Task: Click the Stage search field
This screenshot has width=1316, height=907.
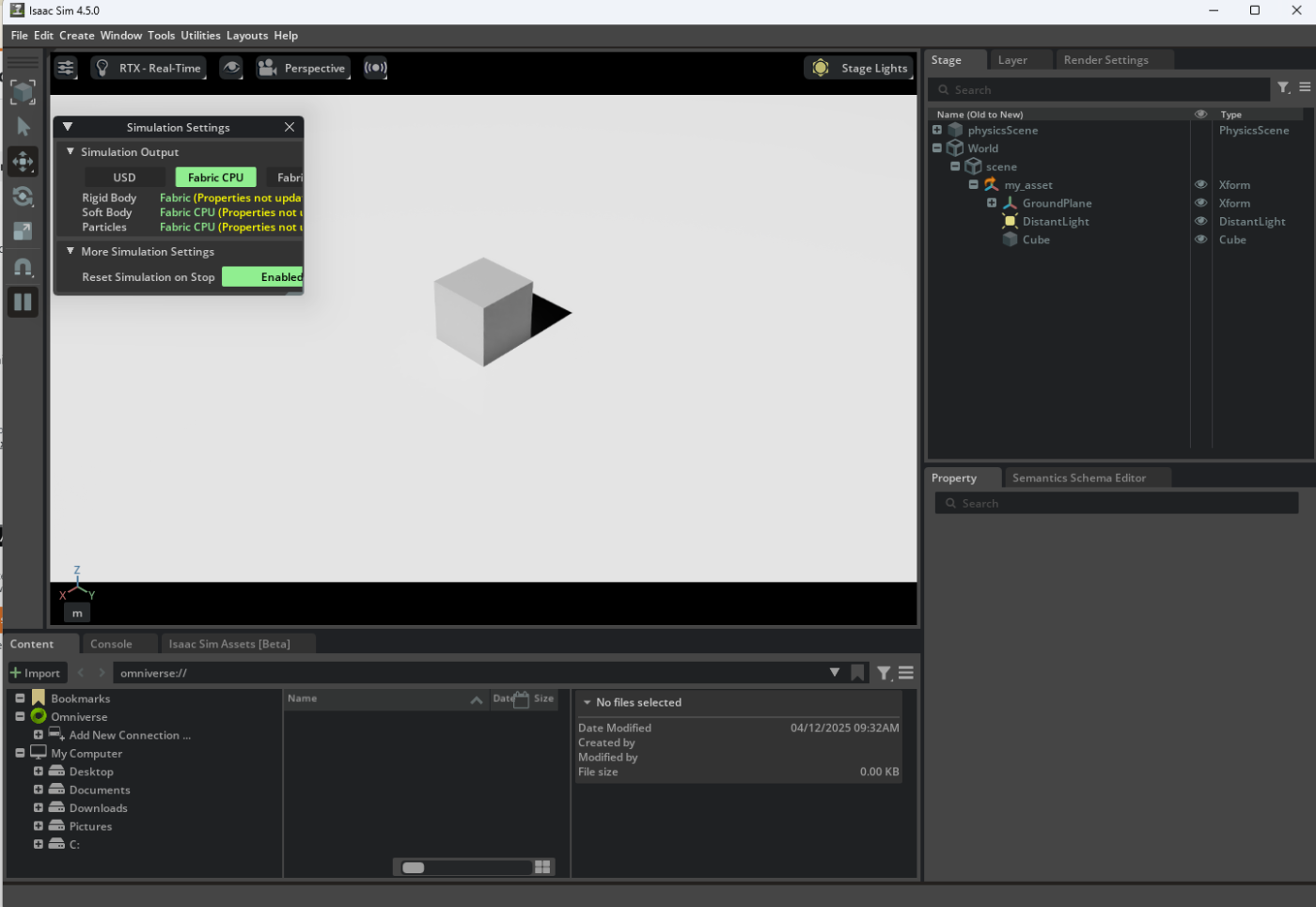Action: (x=1100, y=89)
